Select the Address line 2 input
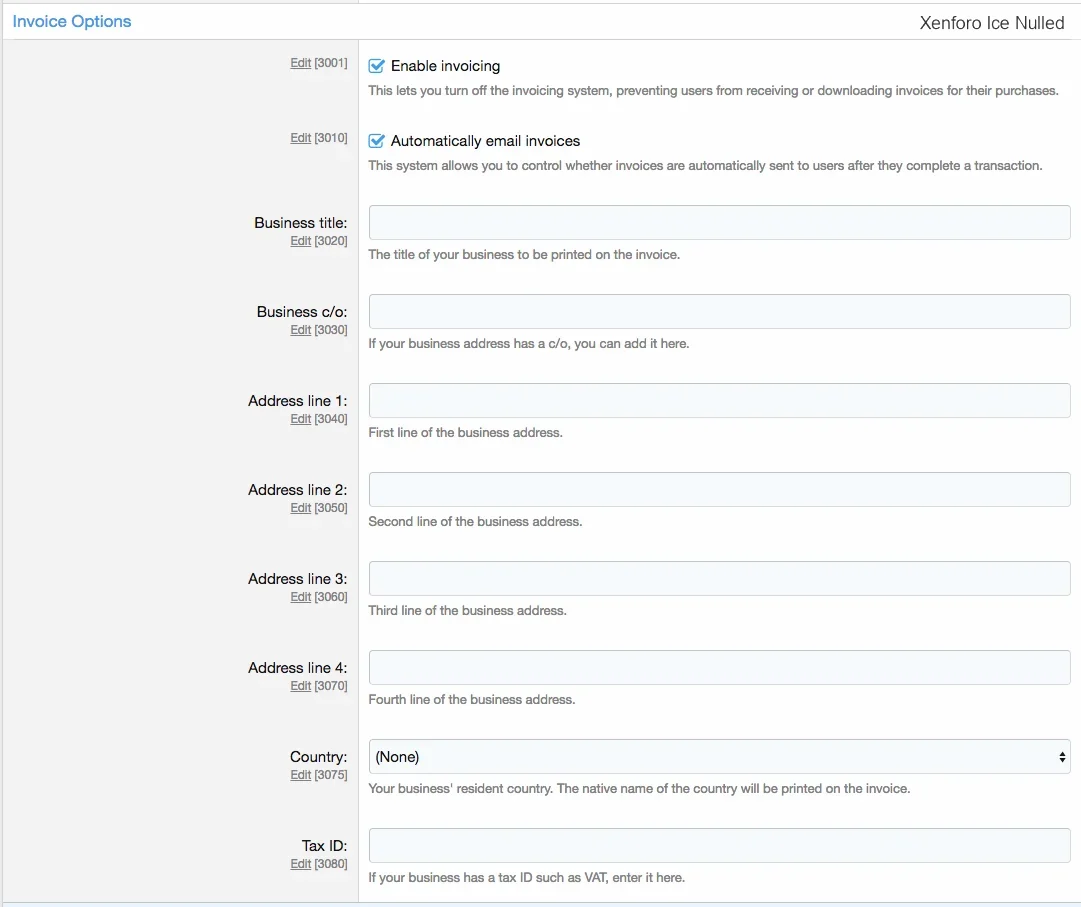 (x=719, y=490)
